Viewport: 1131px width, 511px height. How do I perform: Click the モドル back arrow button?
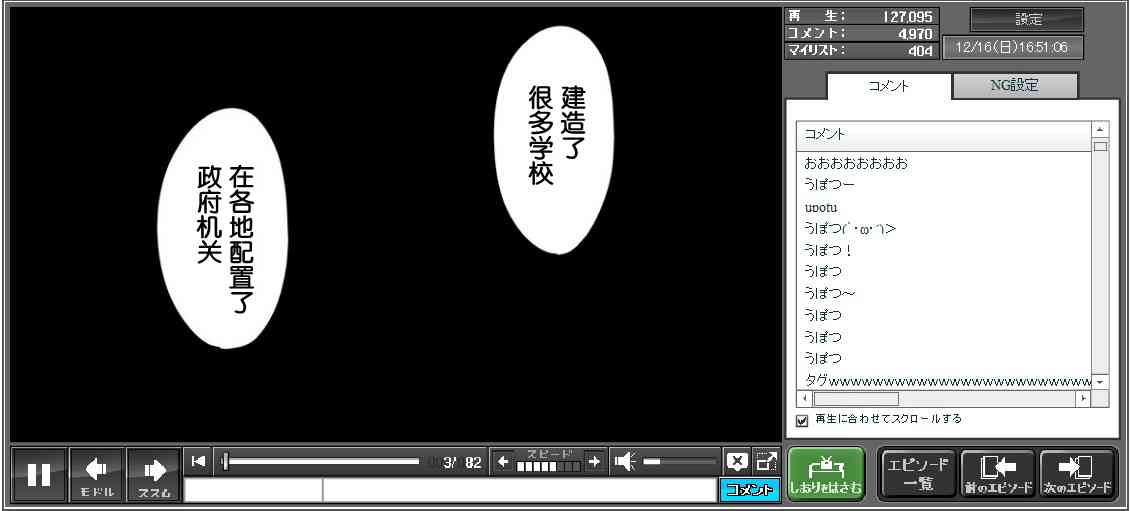coord(97,474)
